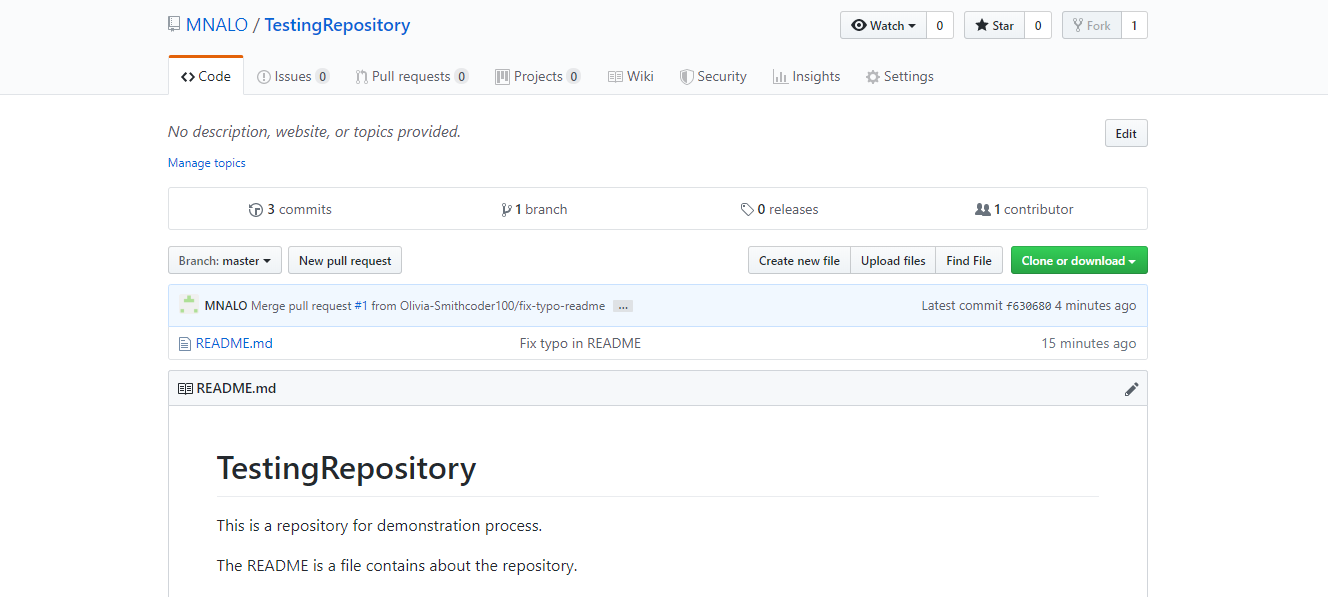Switch to the Security tab
Screen dimensions: 1328x597
713,76
